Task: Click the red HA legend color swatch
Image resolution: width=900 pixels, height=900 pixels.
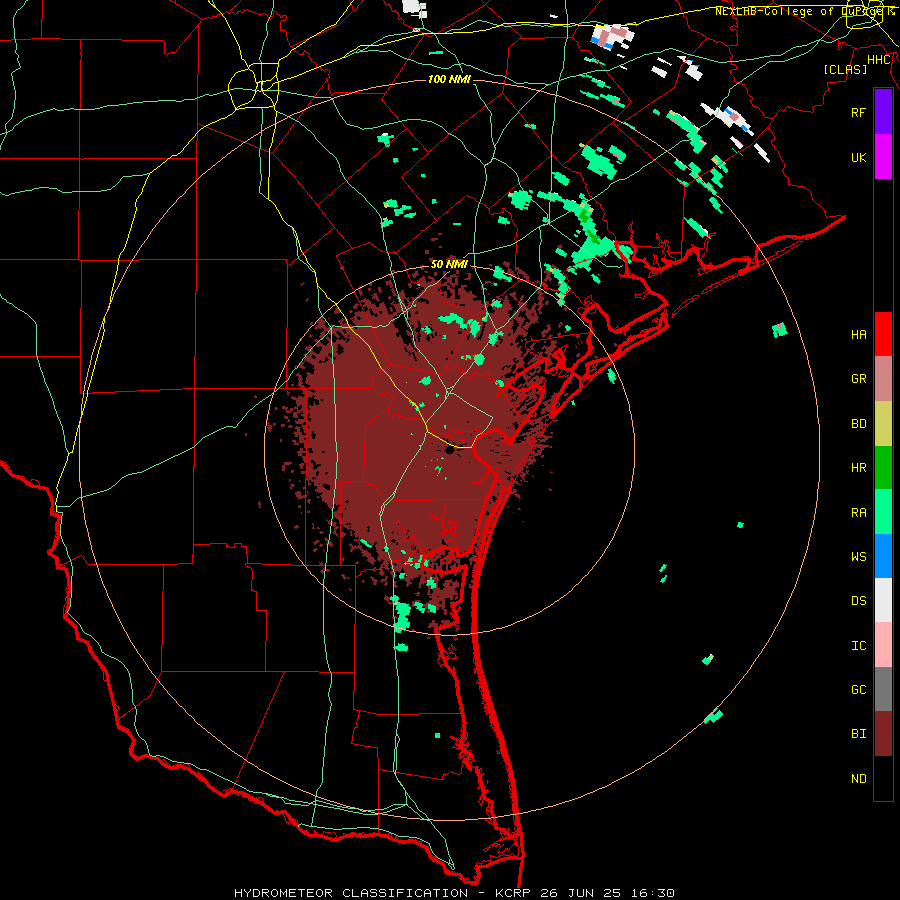Action: click(883, 334)
